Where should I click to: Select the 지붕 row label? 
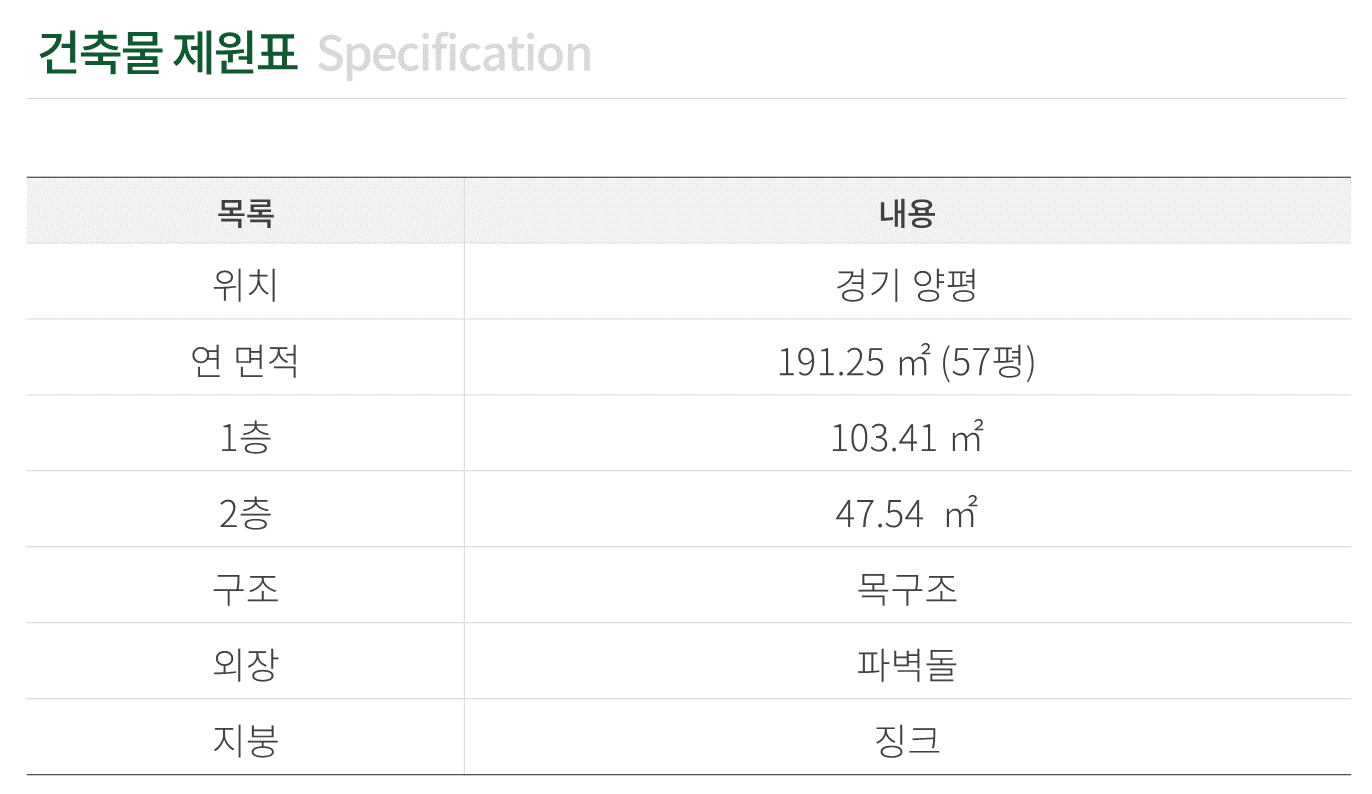pyautogui.click(x=245, y=741)
